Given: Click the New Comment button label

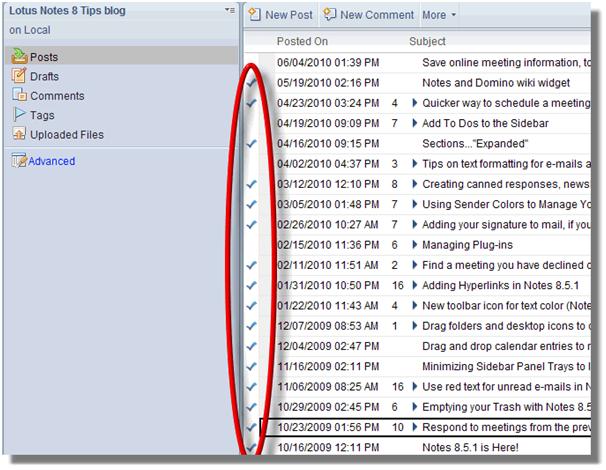Looking at the screenshot, I should (x=377, y=15).
